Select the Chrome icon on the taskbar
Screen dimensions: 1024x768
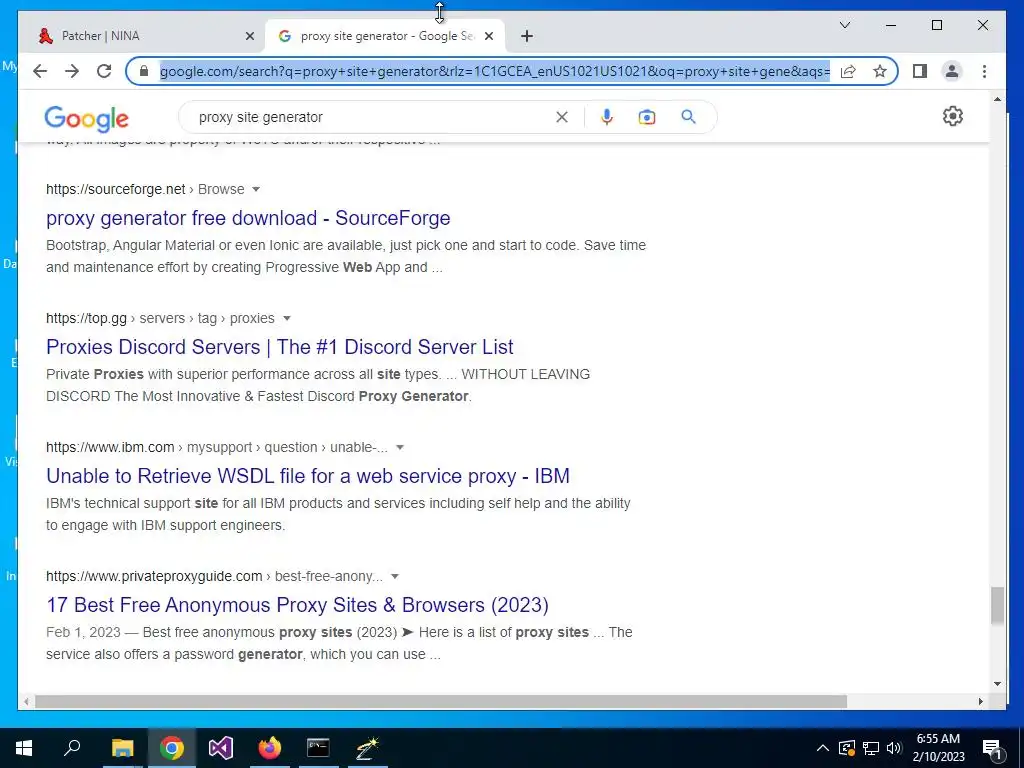click(x=171, y=748)
